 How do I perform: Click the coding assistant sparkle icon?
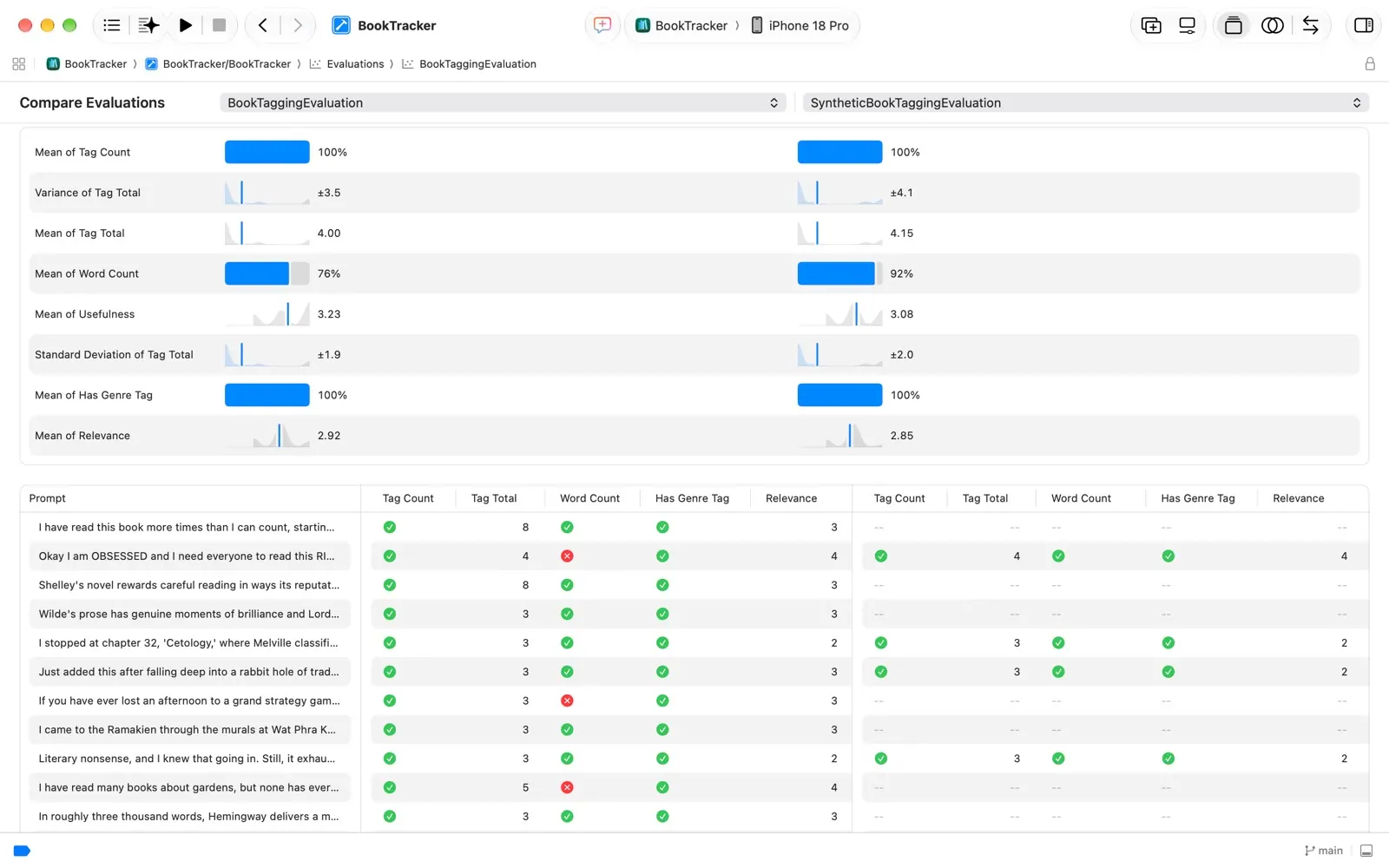(148, 25)
